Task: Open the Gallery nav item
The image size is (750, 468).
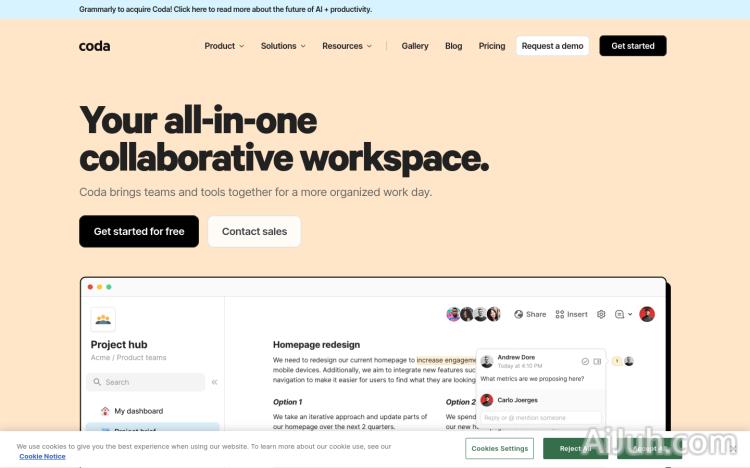Action: pos(415,46)
